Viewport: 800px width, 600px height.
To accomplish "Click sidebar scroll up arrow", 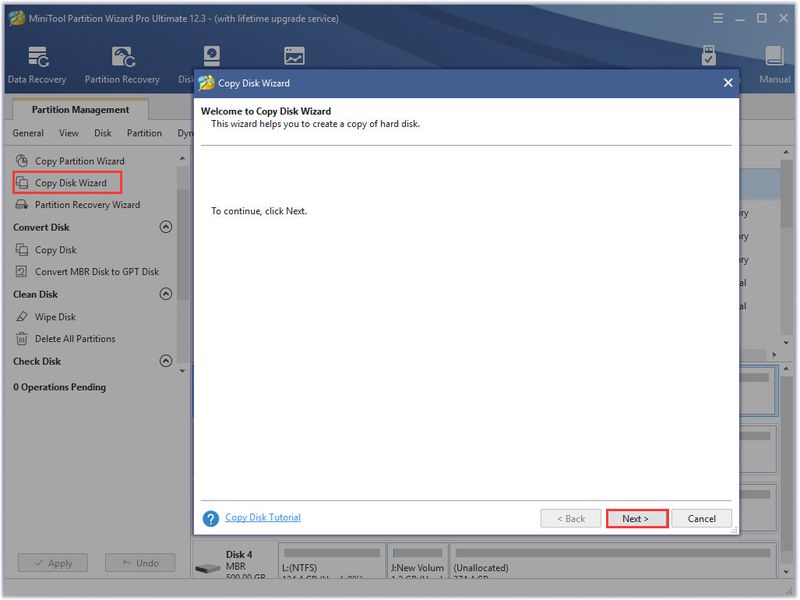I will pyautogui.click(x=183, y=159).
